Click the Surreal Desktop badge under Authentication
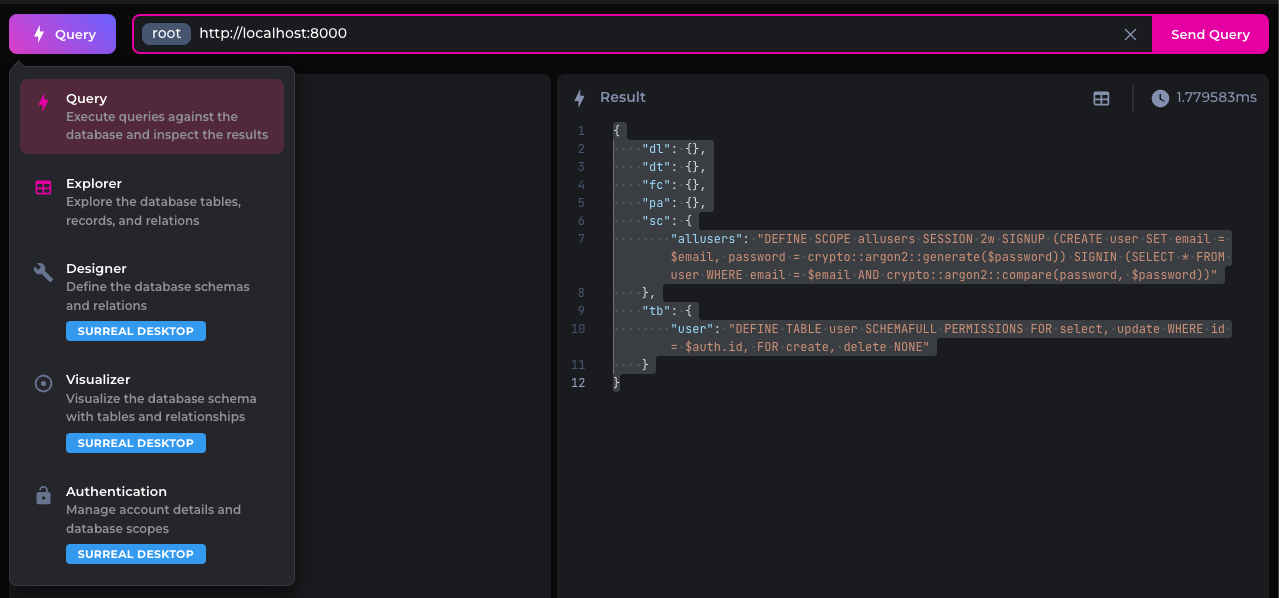The height and width of the screenshot is (598, 1279). [136, 554]
